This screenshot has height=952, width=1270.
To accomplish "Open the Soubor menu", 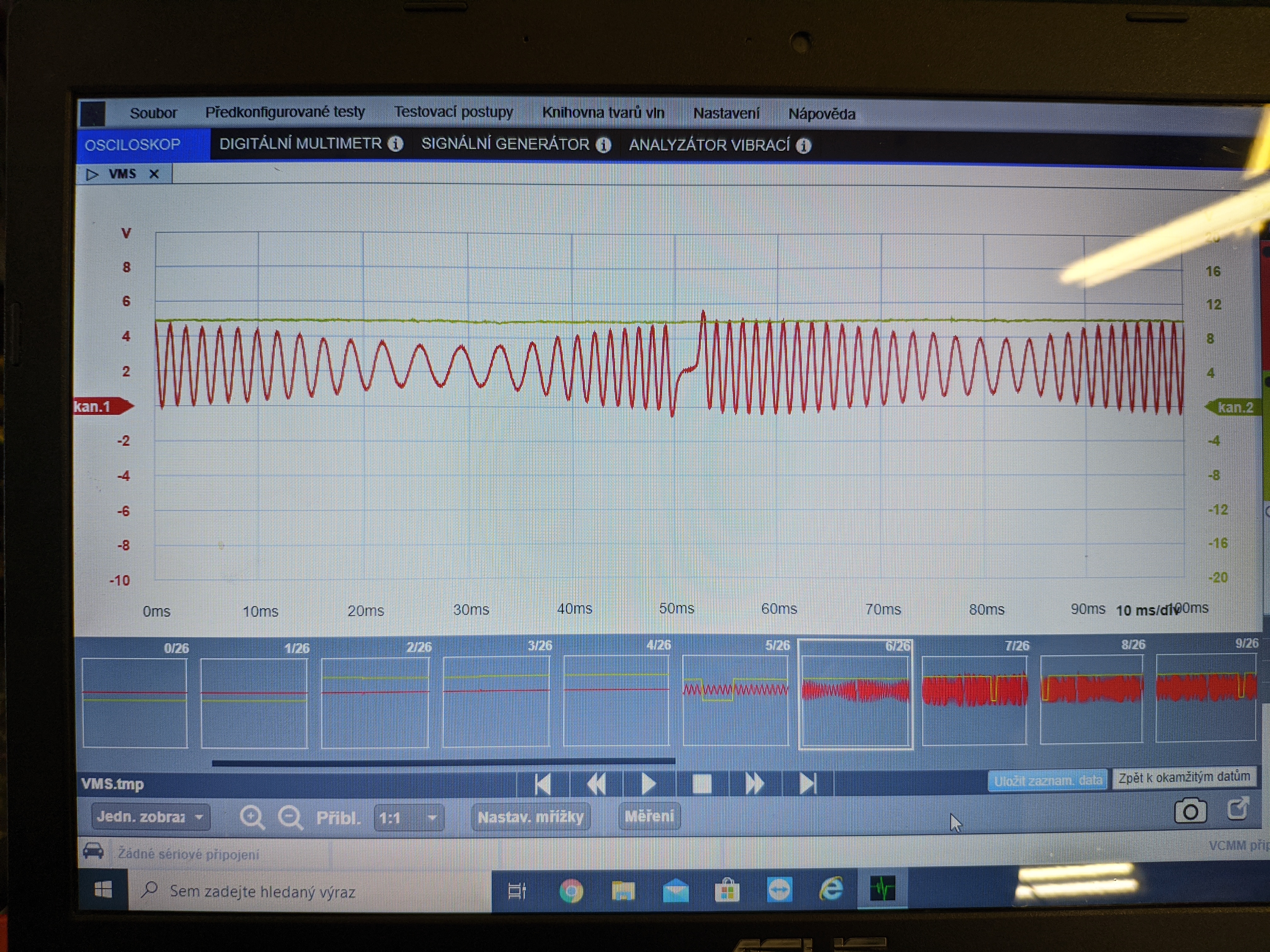I will pos(153,112).
